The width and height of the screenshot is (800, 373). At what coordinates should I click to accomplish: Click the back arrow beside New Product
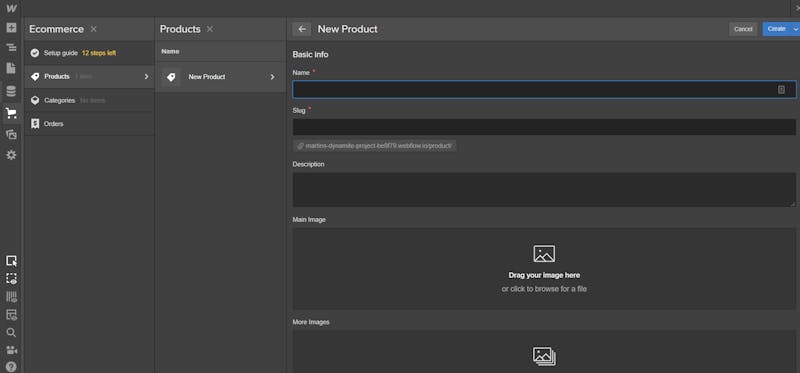coord(302,29)
